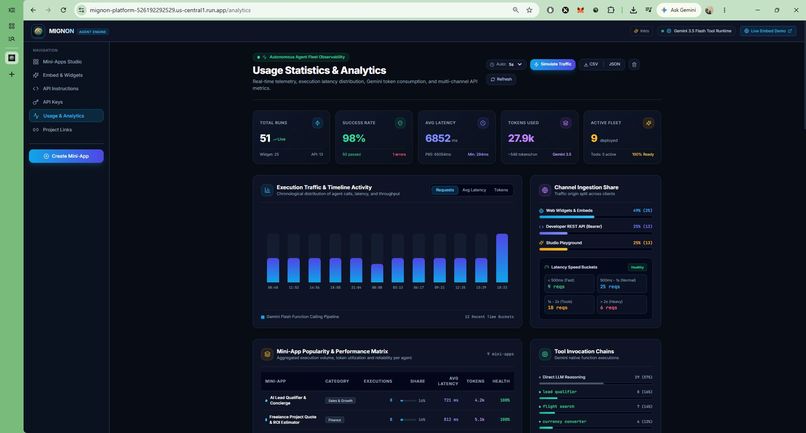Switch chart to Requests tab
806x433 pixels.
(x=445, y=190)
